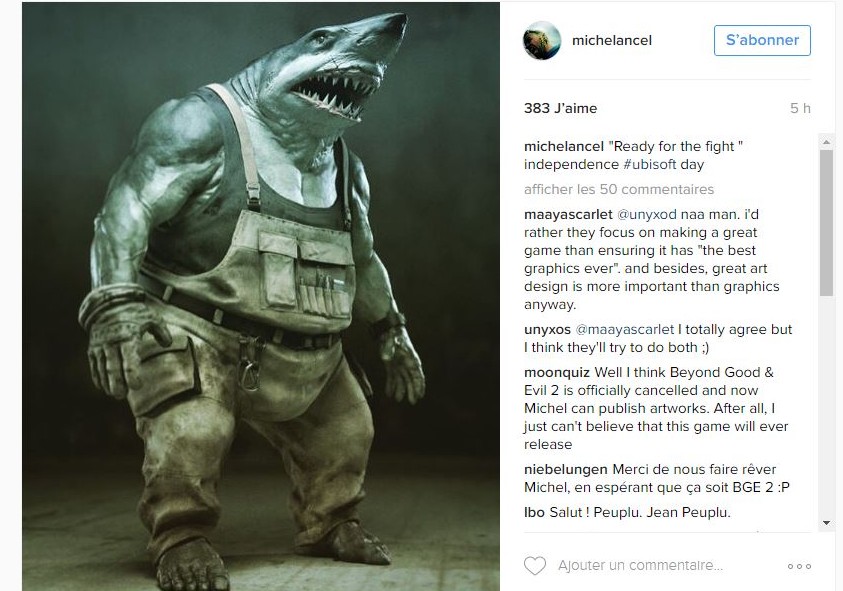Click the '383 J'aime' likes count
Image resolution: width=843 pixels, height=591 pixels.
(x=560, y=109)
